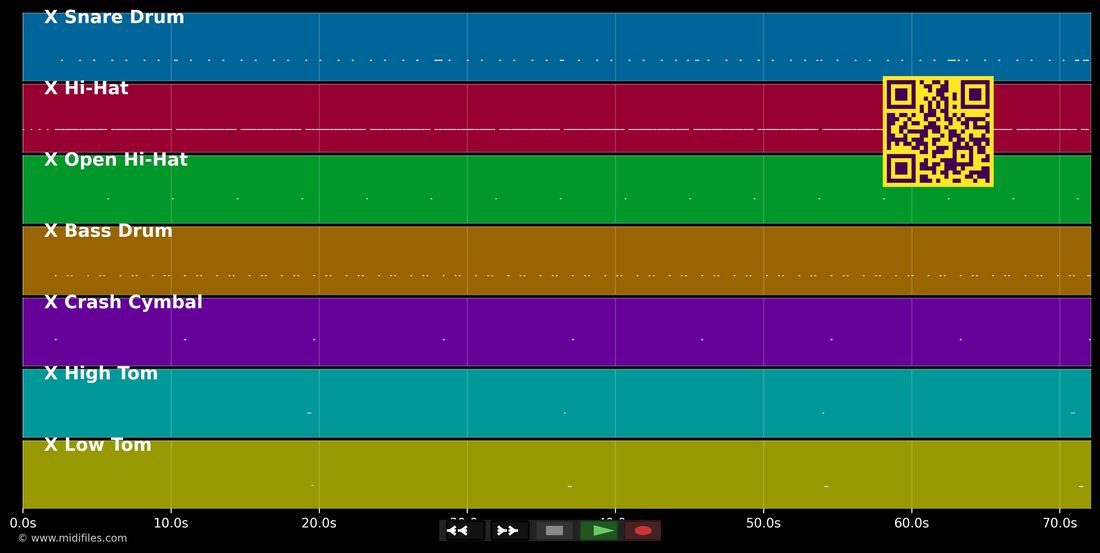
Task: Toggle the X on Hi-Hat track
Action: pos(51,88)
